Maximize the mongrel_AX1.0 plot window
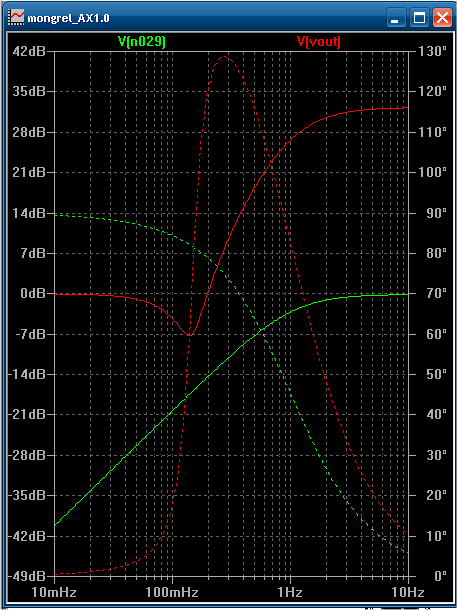This screenshot has width=457, height=610. click(419, 18)
